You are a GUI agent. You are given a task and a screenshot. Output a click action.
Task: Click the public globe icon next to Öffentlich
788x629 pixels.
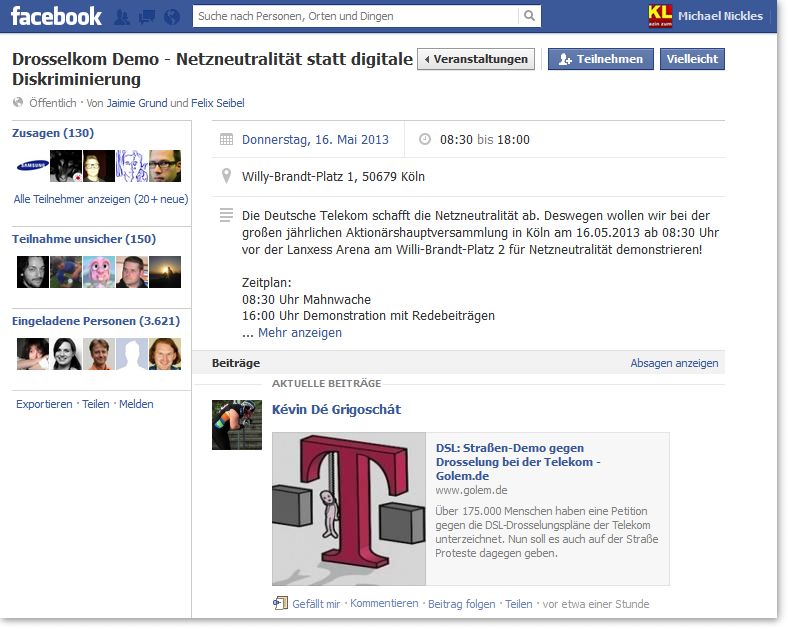18,102
